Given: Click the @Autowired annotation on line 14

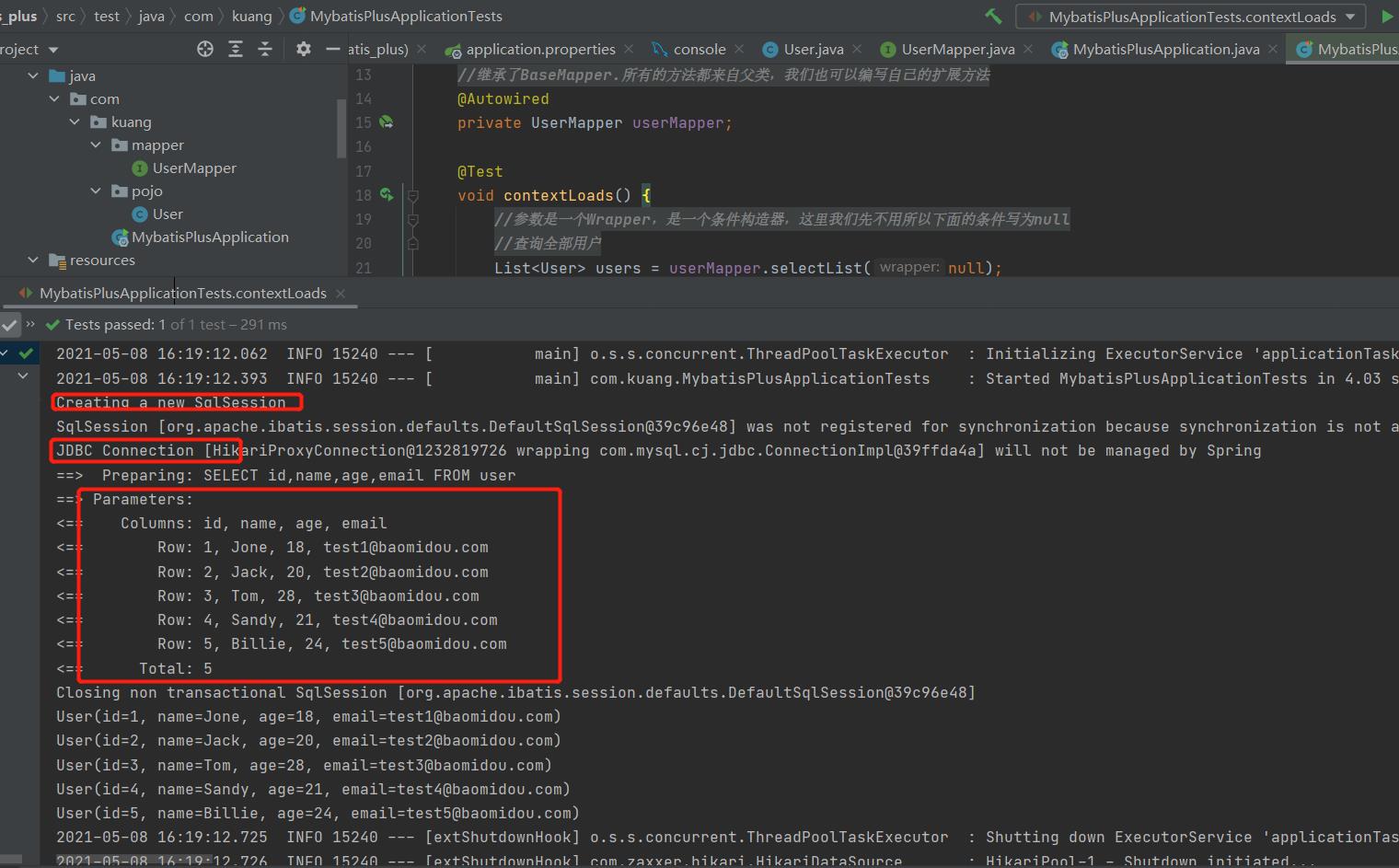Looking at the screenshot, I should pos(503,98).
